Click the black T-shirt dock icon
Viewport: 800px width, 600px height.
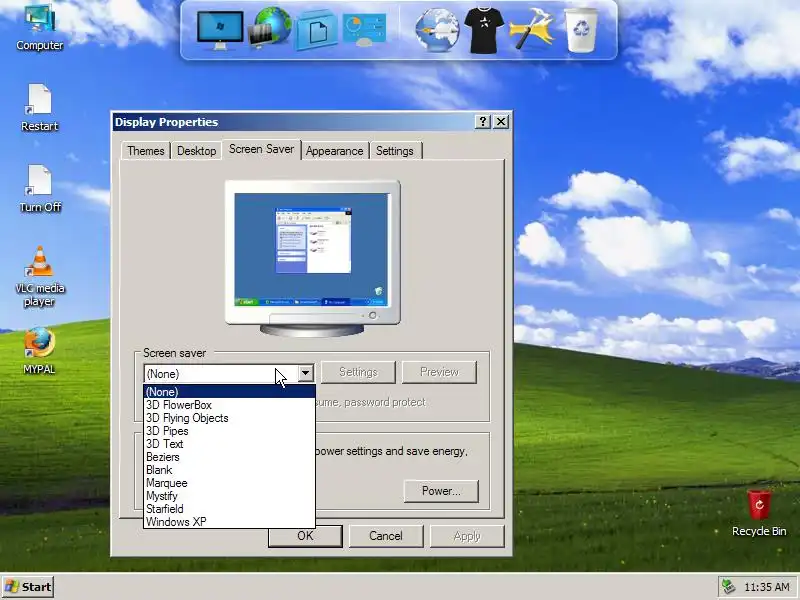pos(484,30)
